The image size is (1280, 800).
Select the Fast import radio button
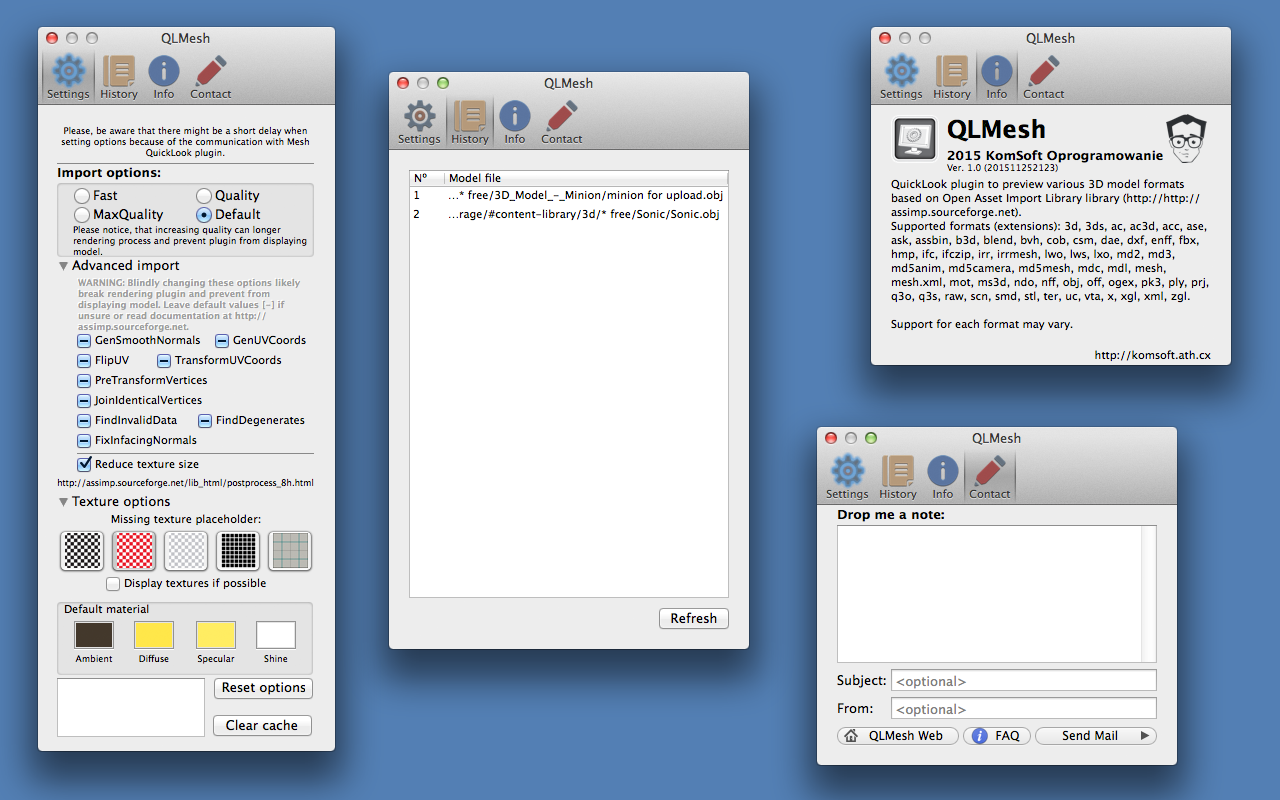(x=82, y=196)
